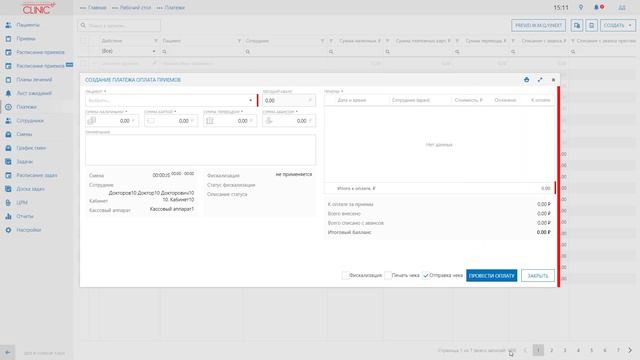Open Доска задач in sidebar
The image size is (640, 360).
point(30,189)
